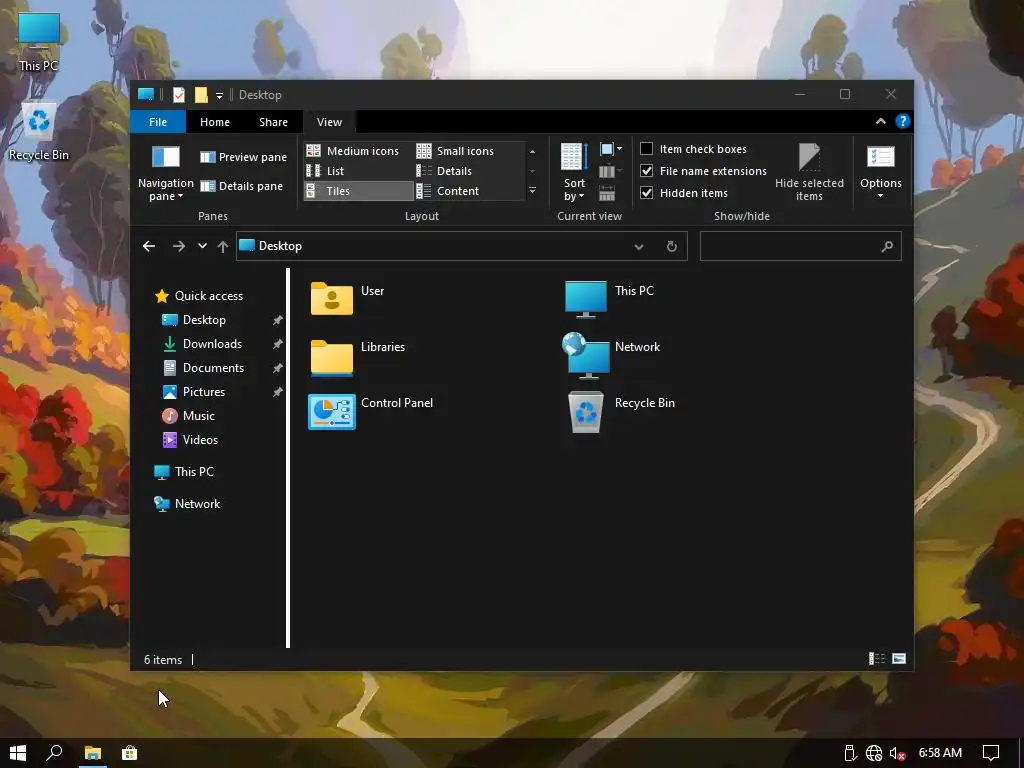Go up one level with Up arrow
1024x768 pixels.
223,246
